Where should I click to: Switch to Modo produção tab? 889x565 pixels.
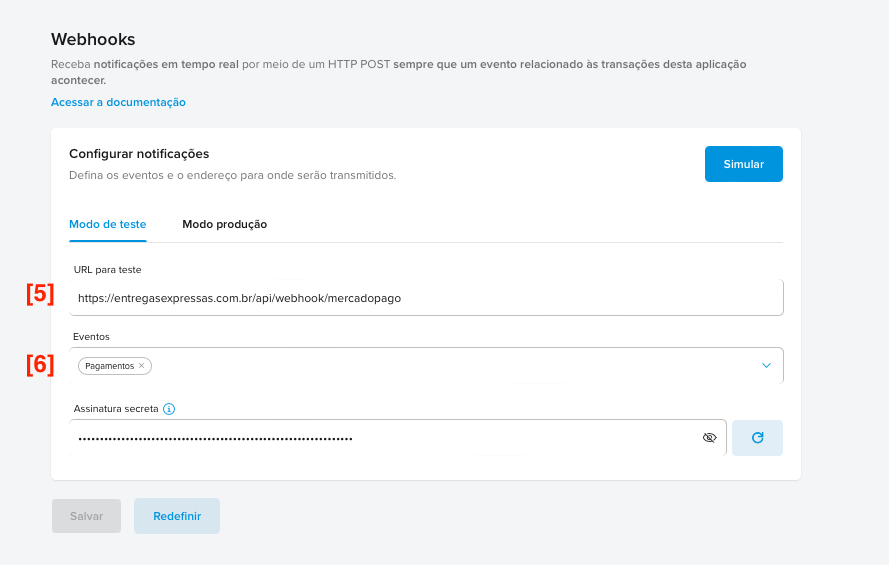[x=224, y=224]
